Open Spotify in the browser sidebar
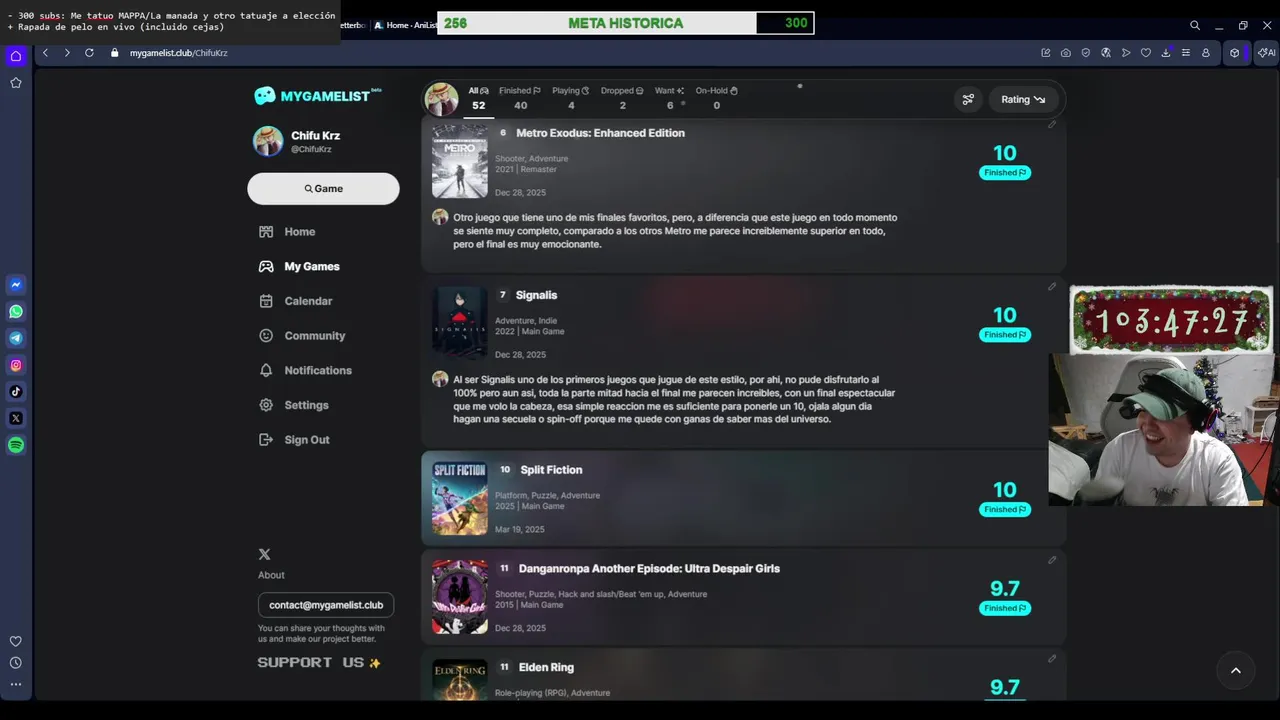Screen dimensions: 1280x720 click(x=16, y=445)
